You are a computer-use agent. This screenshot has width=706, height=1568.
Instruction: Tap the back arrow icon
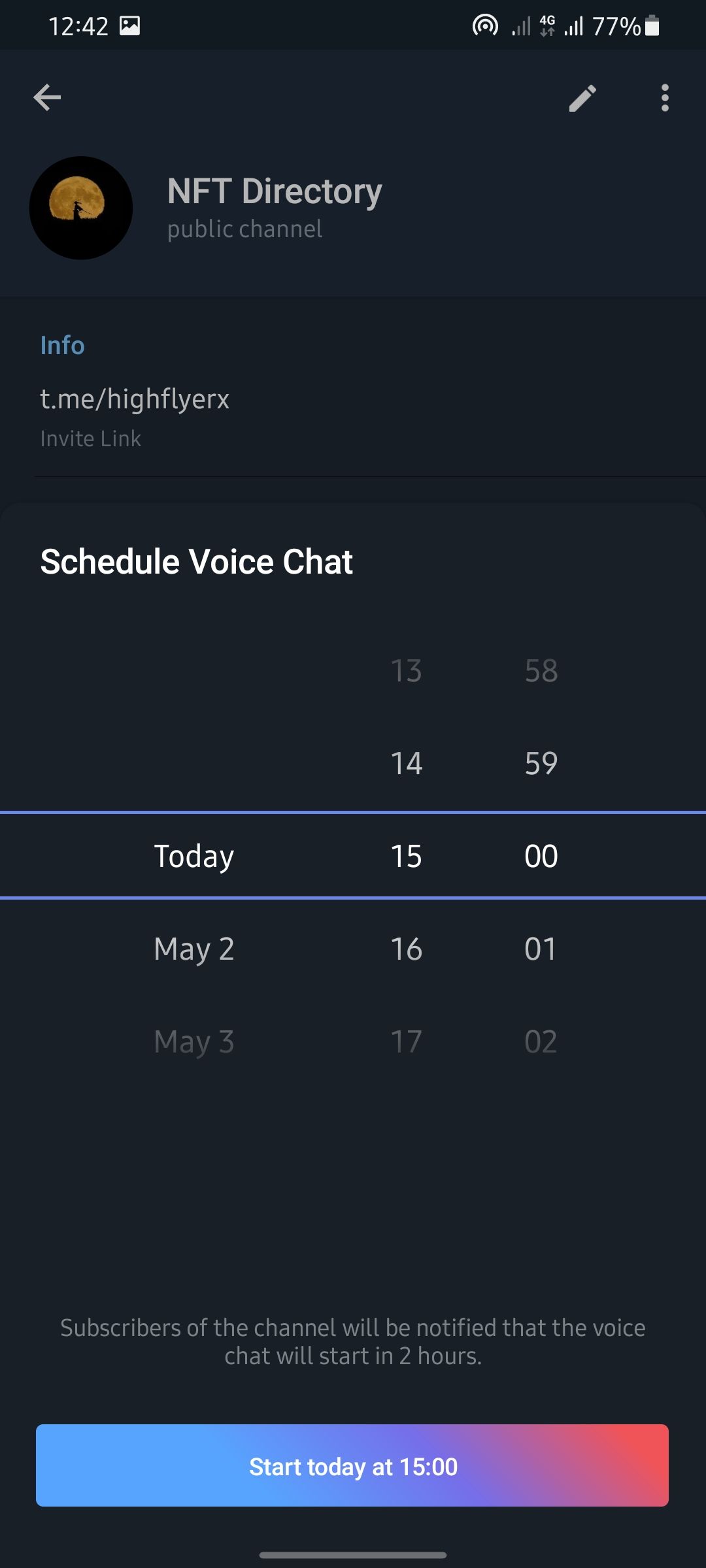[47, 98]
